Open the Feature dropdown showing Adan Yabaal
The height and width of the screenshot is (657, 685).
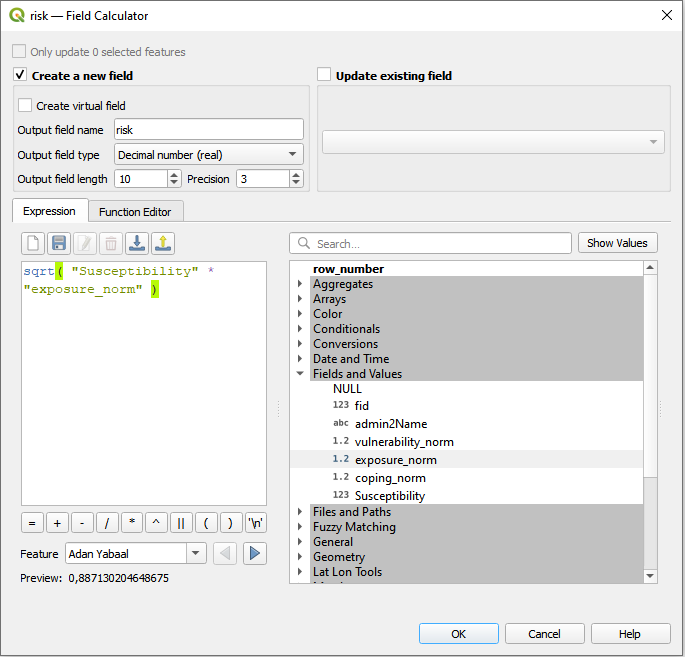tap(135, 553)
